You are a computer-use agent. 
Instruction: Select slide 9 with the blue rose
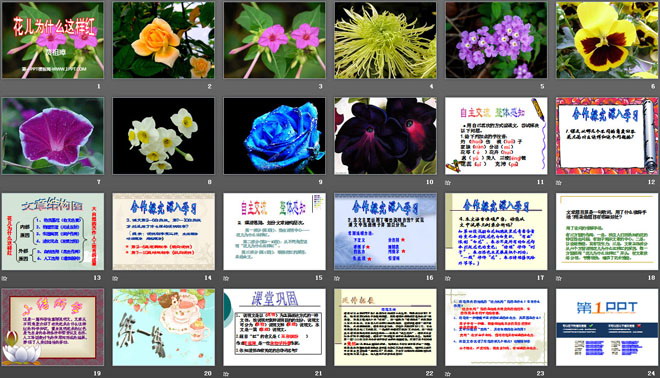(274, 136)
